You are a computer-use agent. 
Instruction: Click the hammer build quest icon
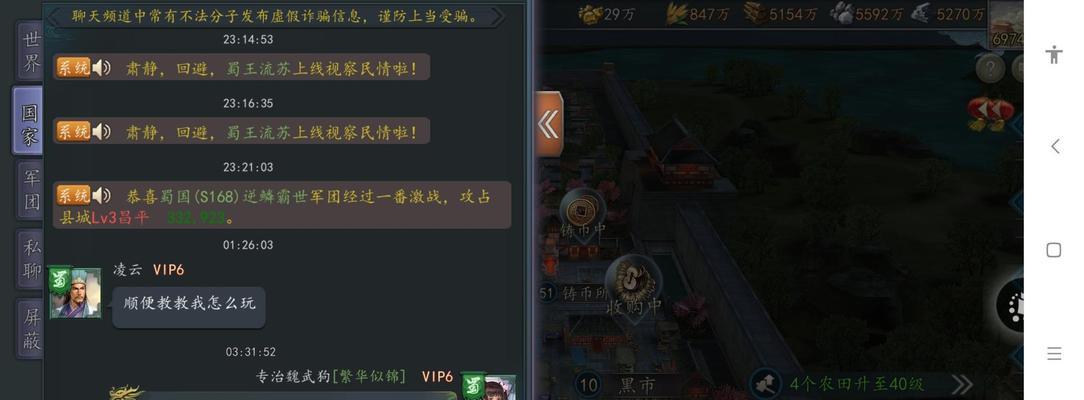767,383
